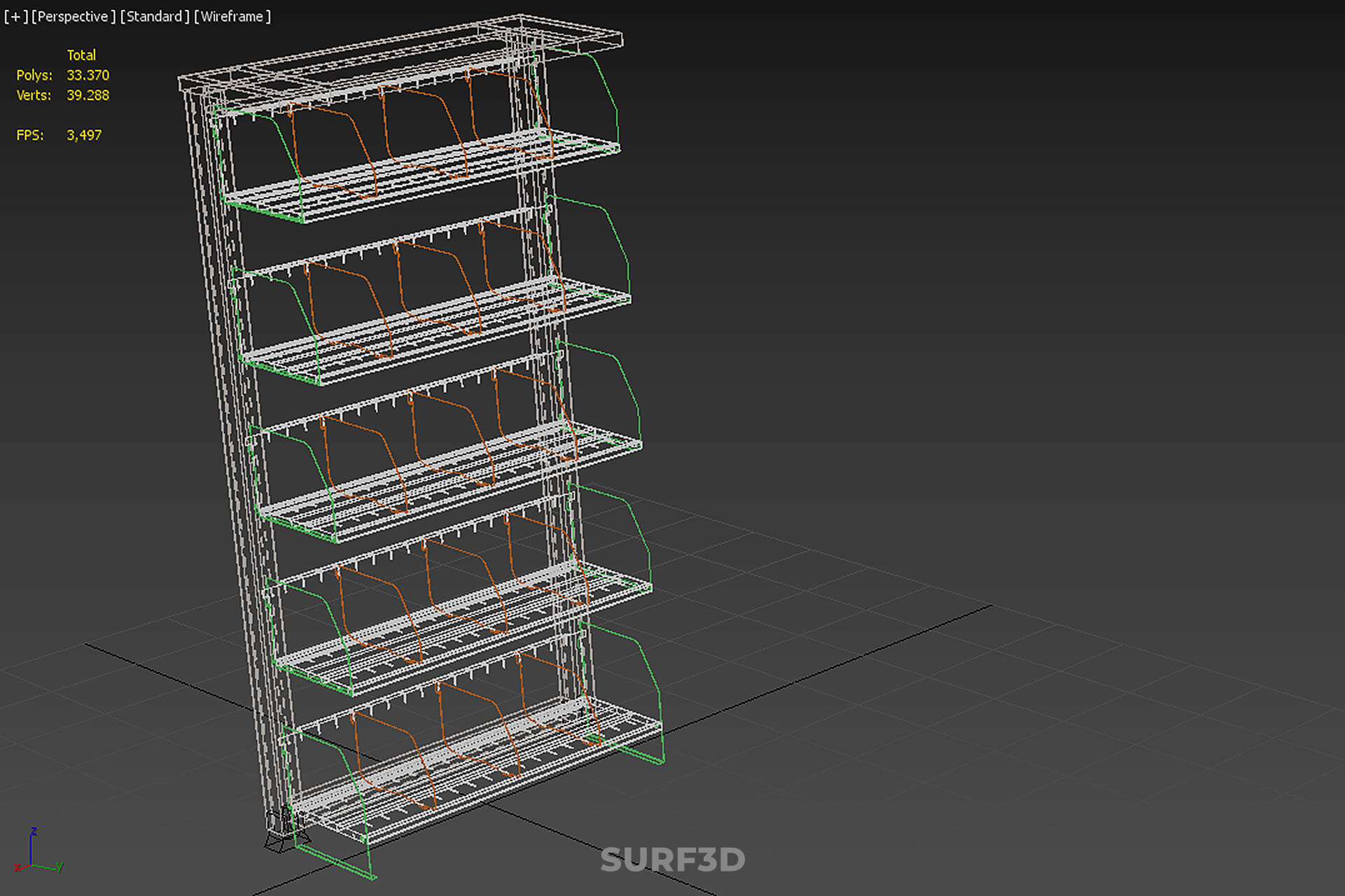The height and width of the screenshot is (896, 1345).
Task: Click the XYZ axis gizmo
Action: click(39, 851)
